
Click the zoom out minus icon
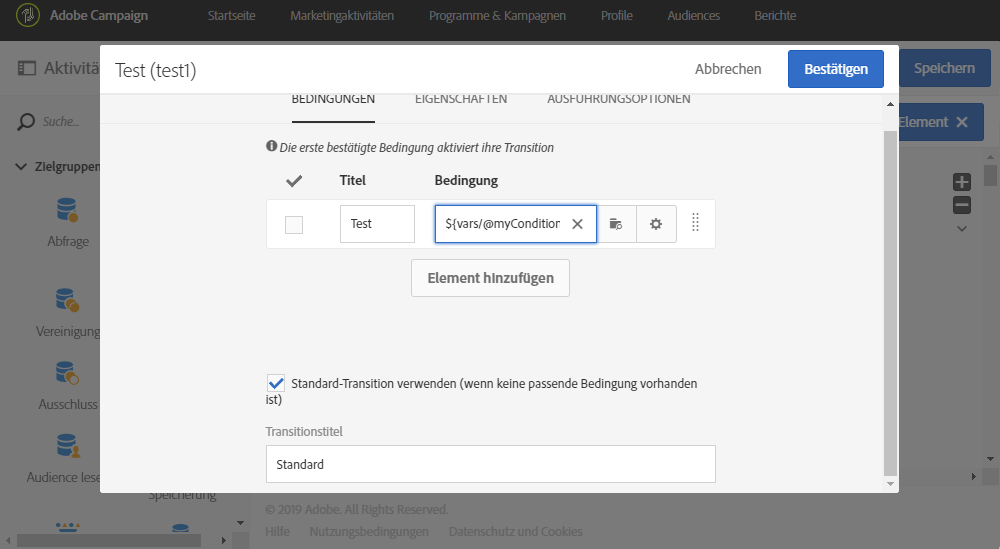coord(962,205)
